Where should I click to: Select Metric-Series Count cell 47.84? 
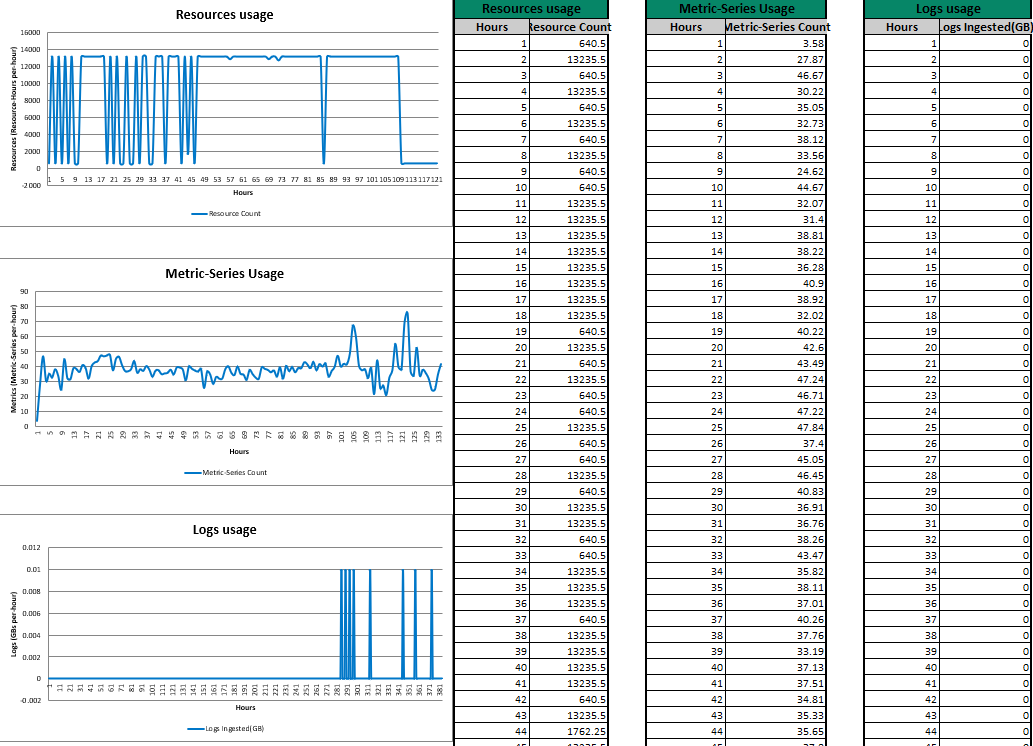[x=775, y=427]
